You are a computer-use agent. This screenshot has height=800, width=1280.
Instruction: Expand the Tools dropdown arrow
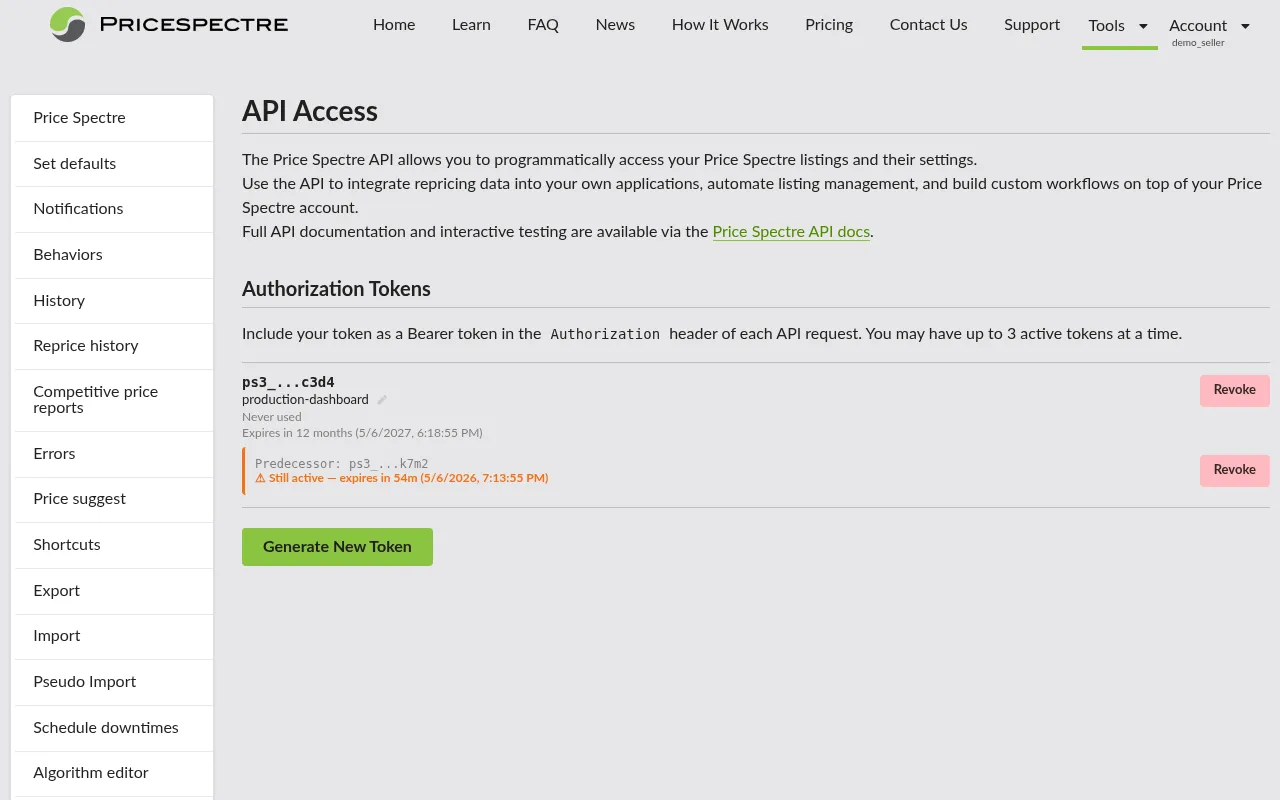[1143, 26]
